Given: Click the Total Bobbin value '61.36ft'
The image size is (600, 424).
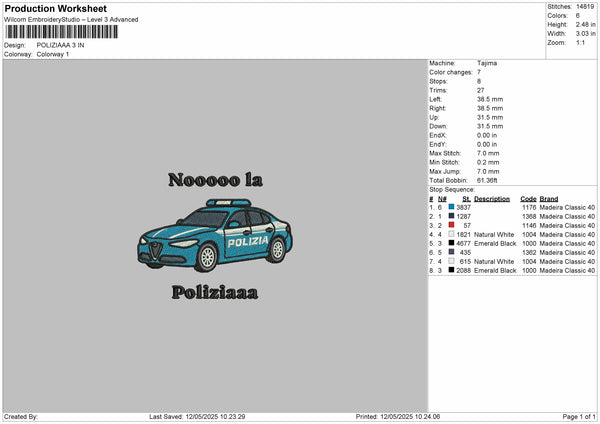Looking at the screenshot, I should [x=487, y=180].
